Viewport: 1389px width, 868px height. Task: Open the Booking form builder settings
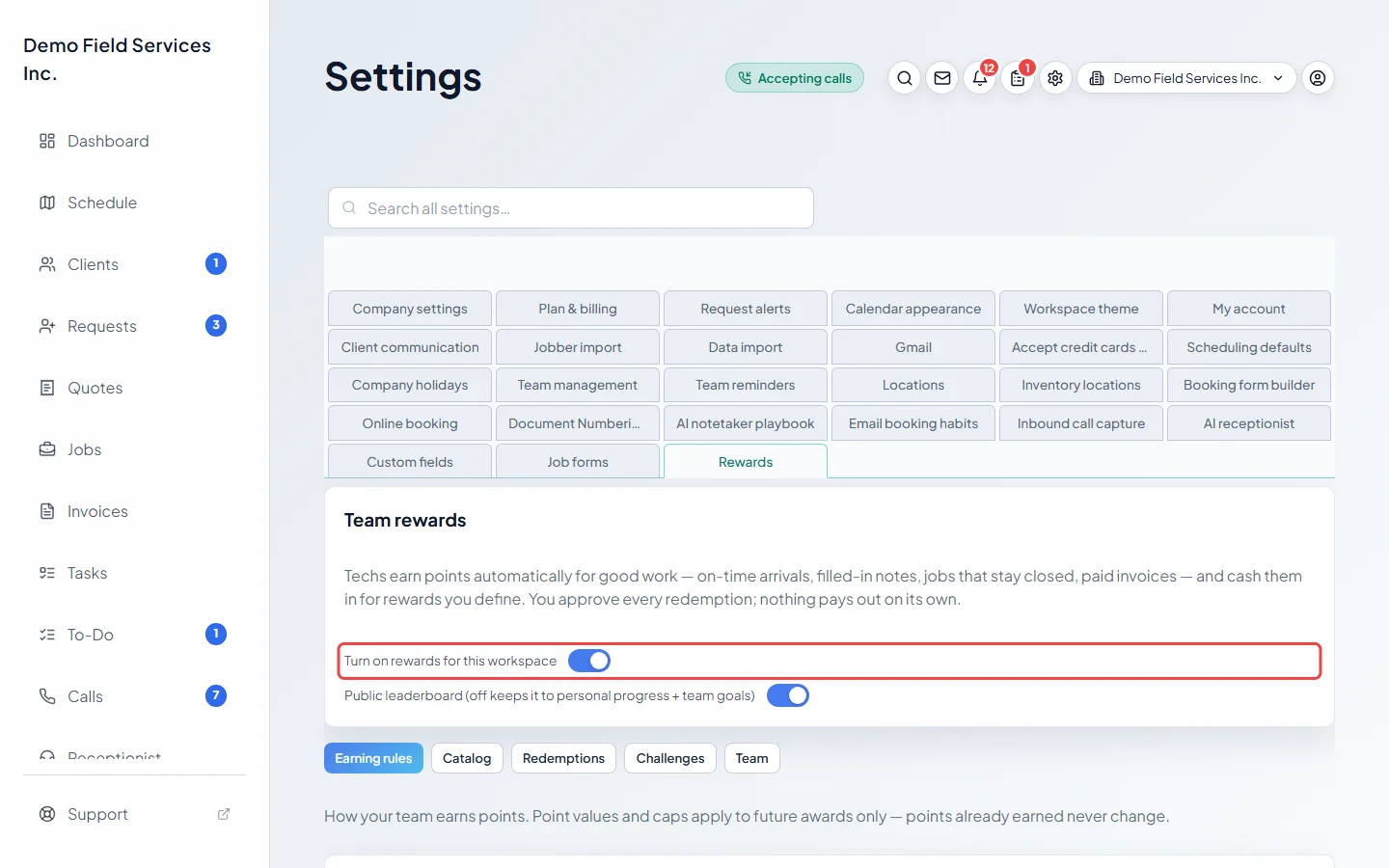(1249, 385)
